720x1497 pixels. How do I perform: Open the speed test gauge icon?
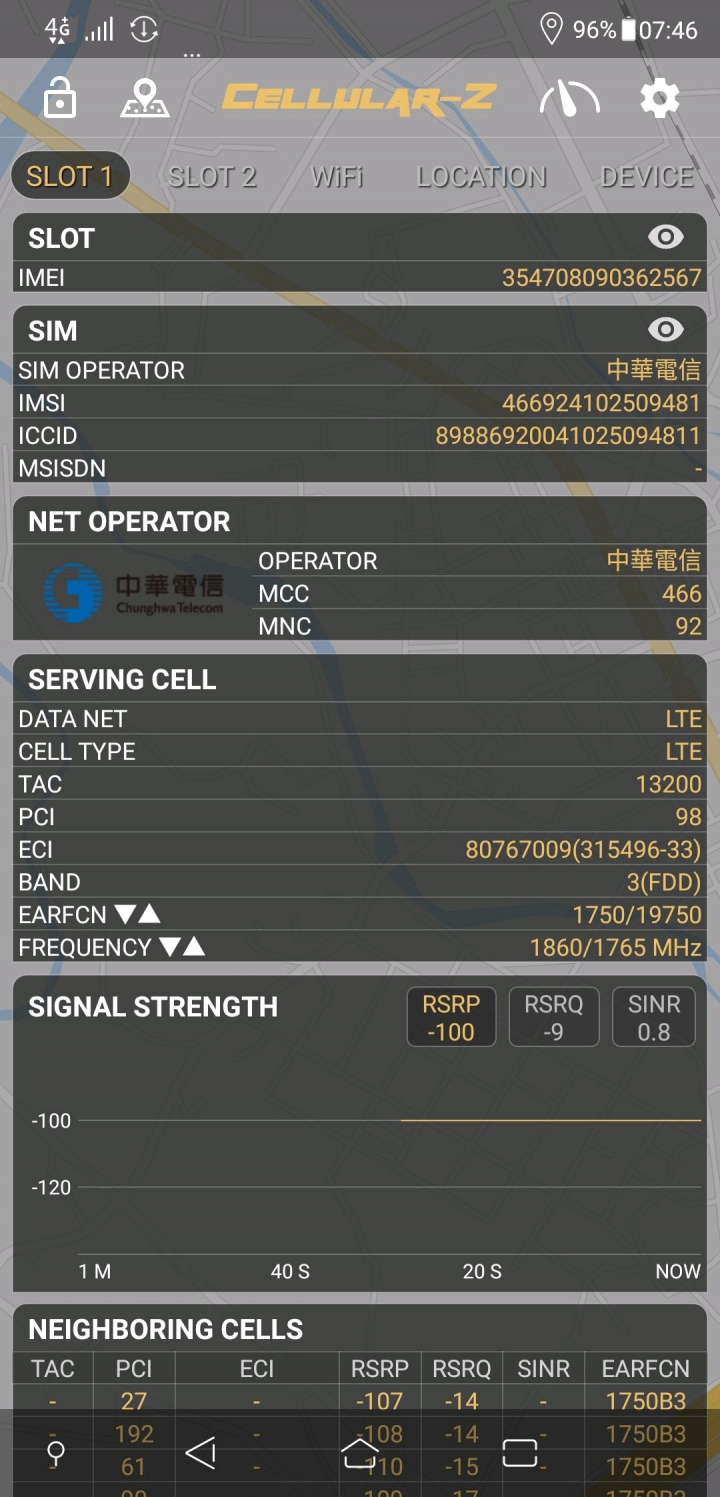click(x=569, y=99)
